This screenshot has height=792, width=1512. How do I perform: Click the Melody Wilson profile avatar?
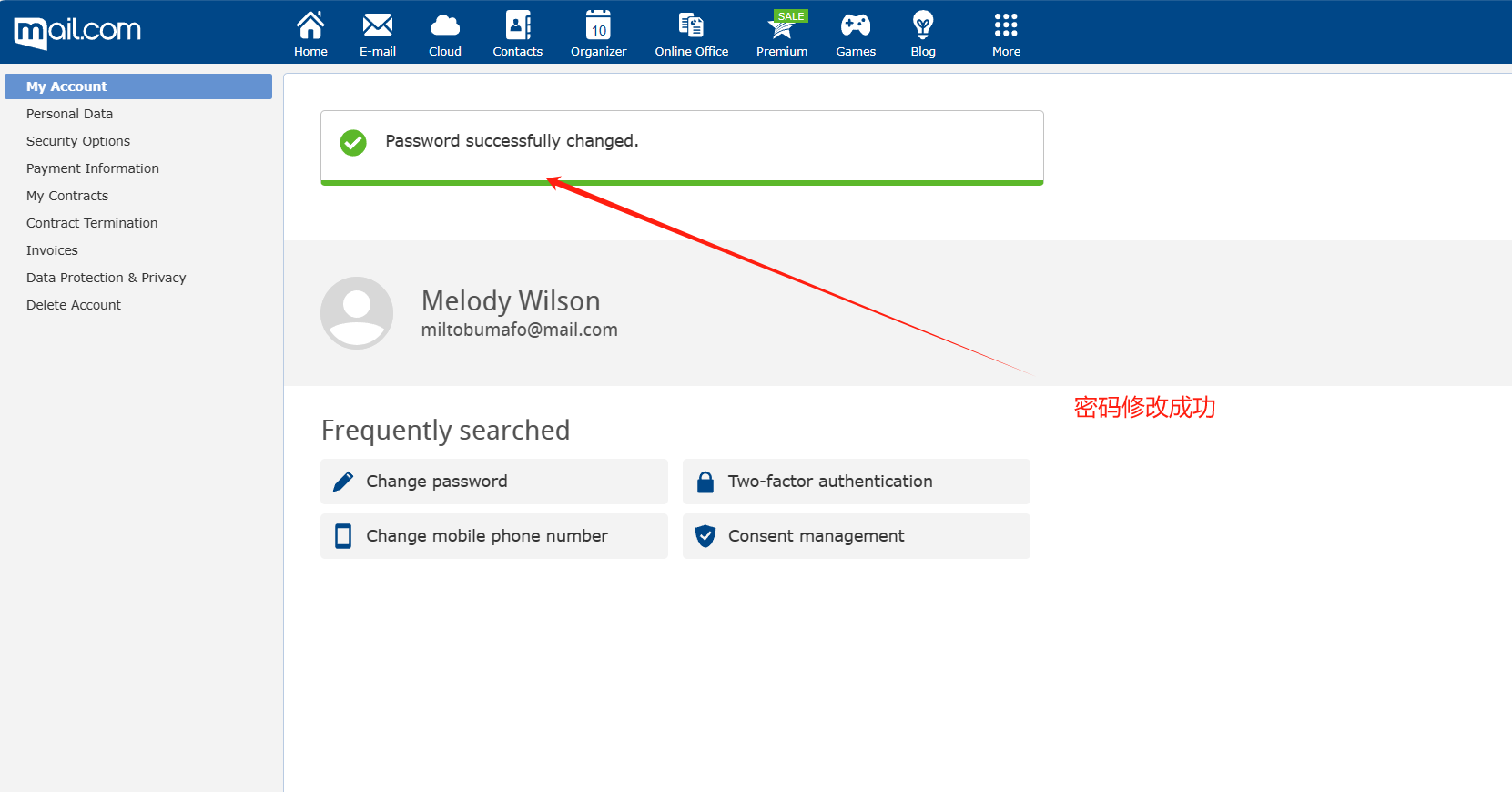(357, 313)
